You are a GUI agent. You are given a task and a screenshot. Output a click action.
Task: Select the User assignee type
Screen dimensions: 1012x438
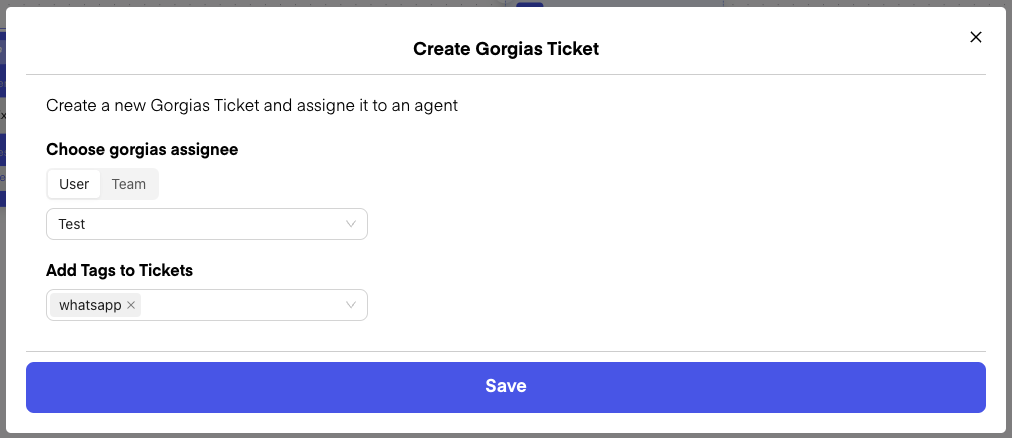click(x=74, y=184)
